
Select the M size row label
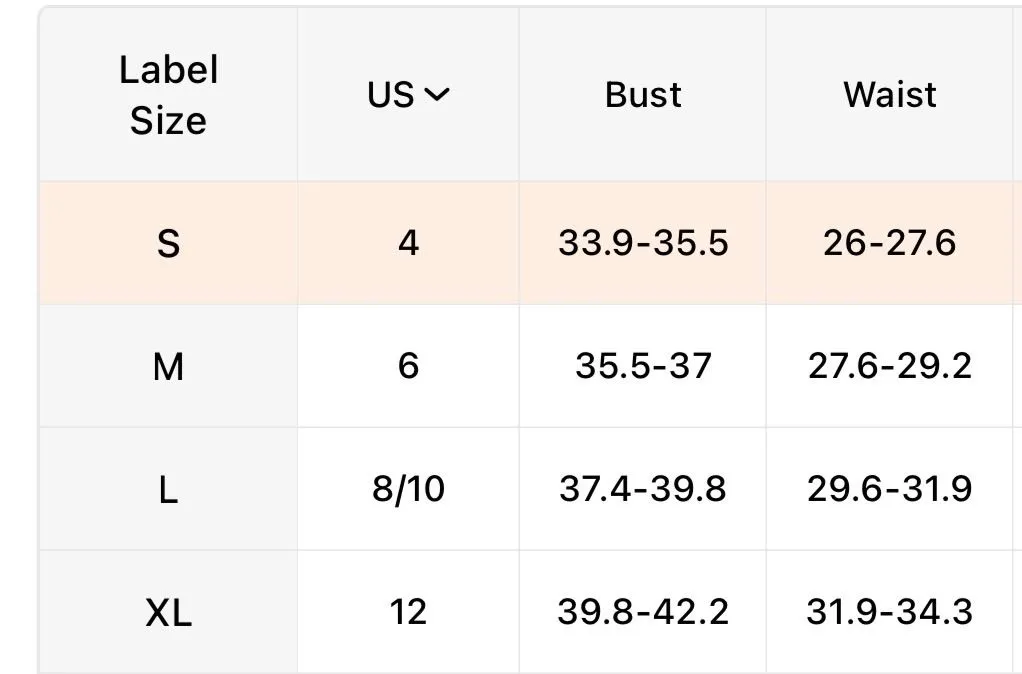coord(168,366)
